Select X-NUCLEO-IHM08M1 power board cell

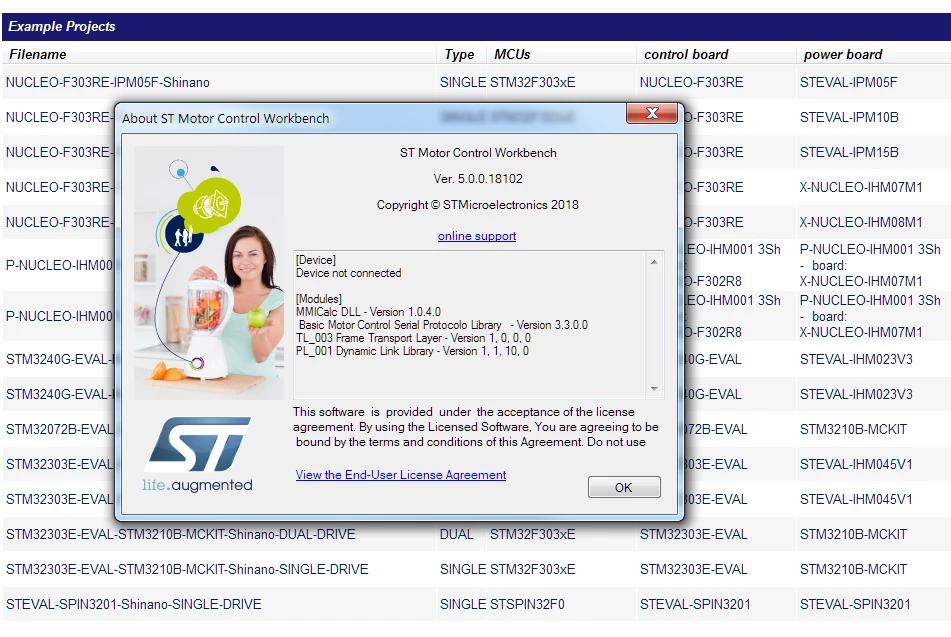click(x=861, y=222)
